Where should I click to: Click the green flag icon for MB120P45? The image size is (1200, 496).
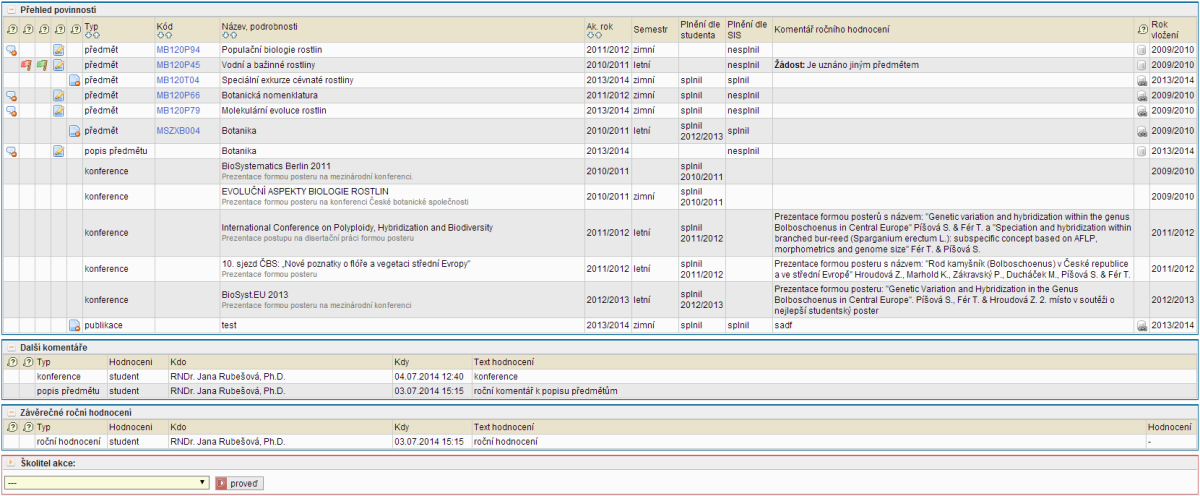click(42, 65)
